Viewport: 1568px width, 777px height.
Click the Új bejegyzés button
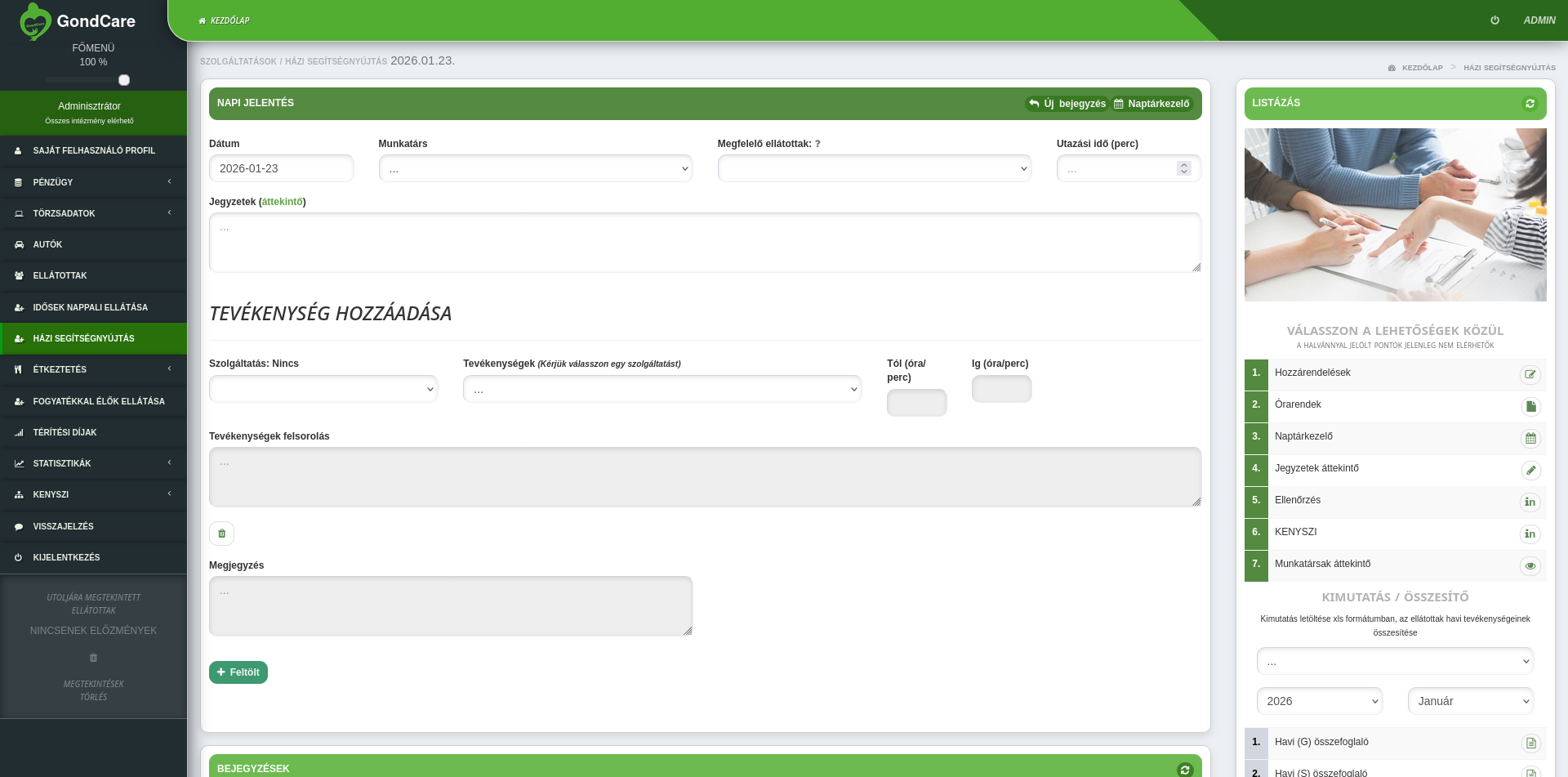tap(1067, 104)
